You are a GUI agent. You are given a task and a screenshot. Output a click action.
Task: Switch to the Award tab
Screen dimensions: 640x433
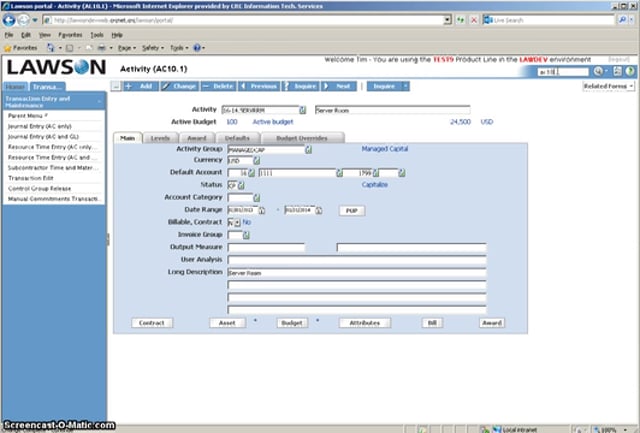pos(197,138)
